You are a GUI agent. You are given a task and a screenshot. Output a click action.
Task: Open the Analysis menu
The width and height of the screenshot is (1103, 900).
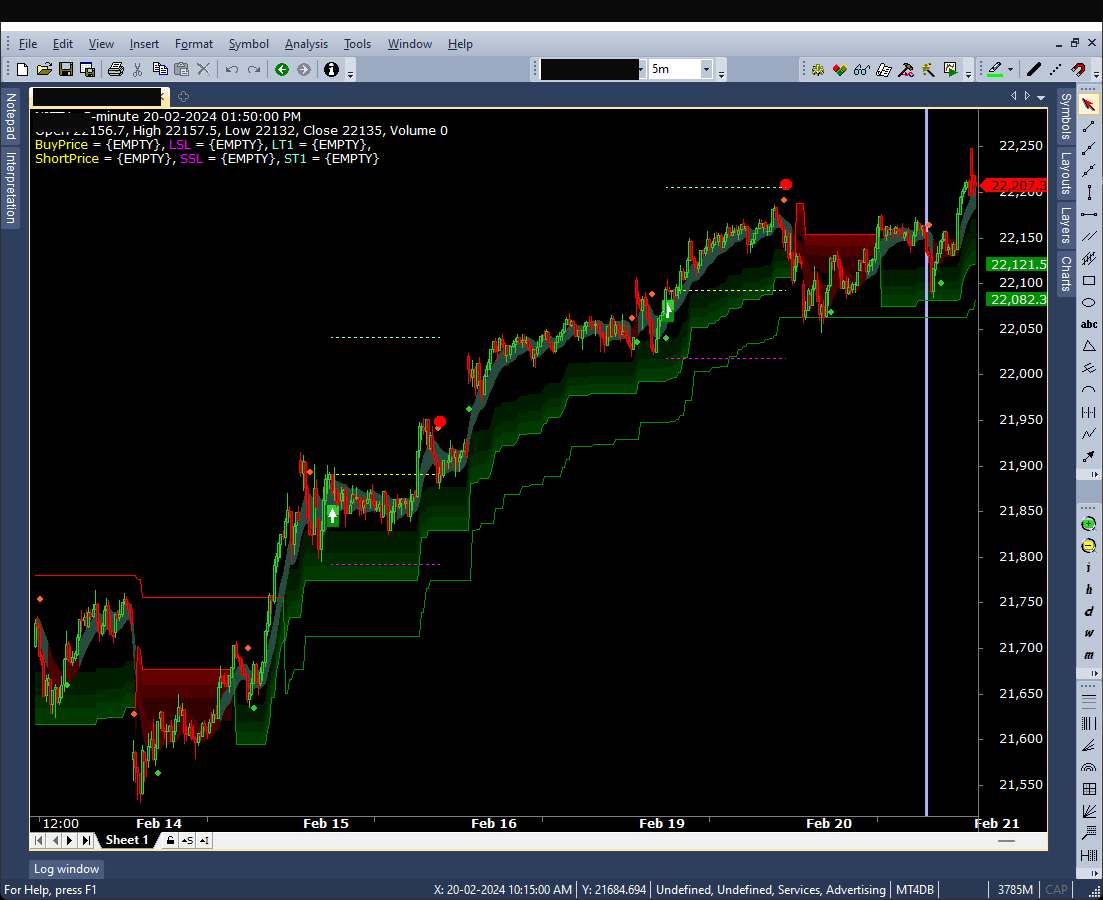(306, 44)
